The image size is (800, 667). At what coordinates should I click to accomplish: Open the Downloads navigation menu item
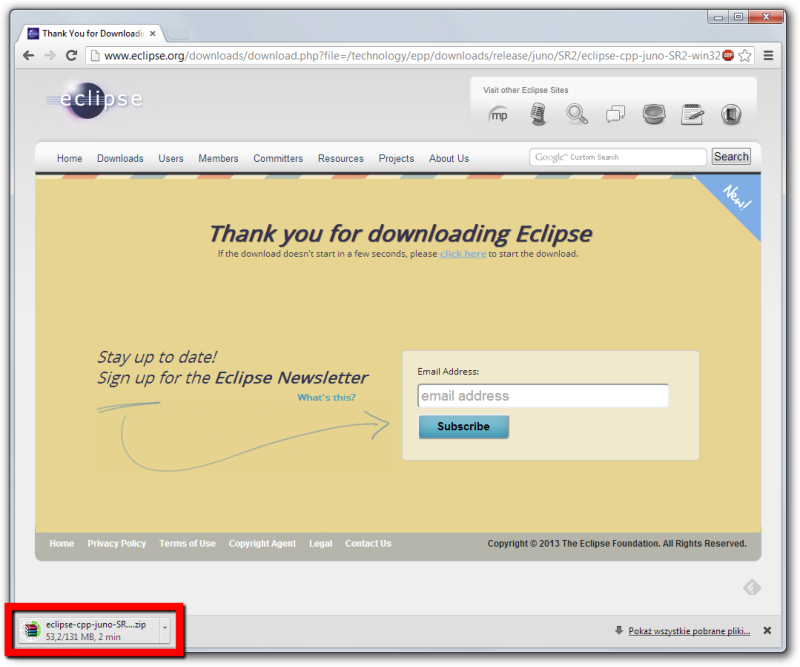click(x=120, y=158)
